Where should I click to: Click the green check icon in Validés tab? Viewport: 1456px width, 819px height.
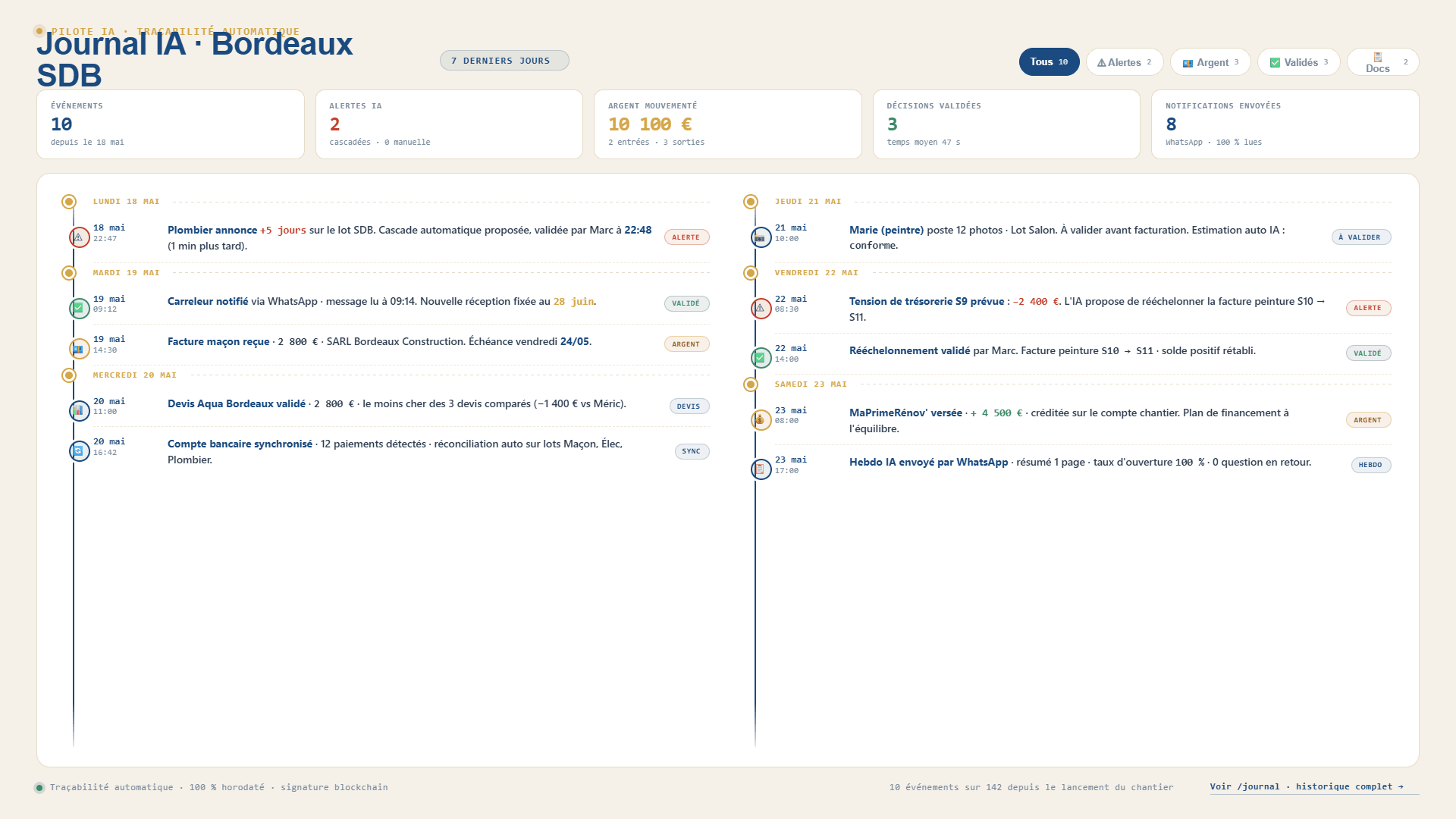pos(1275,63)
